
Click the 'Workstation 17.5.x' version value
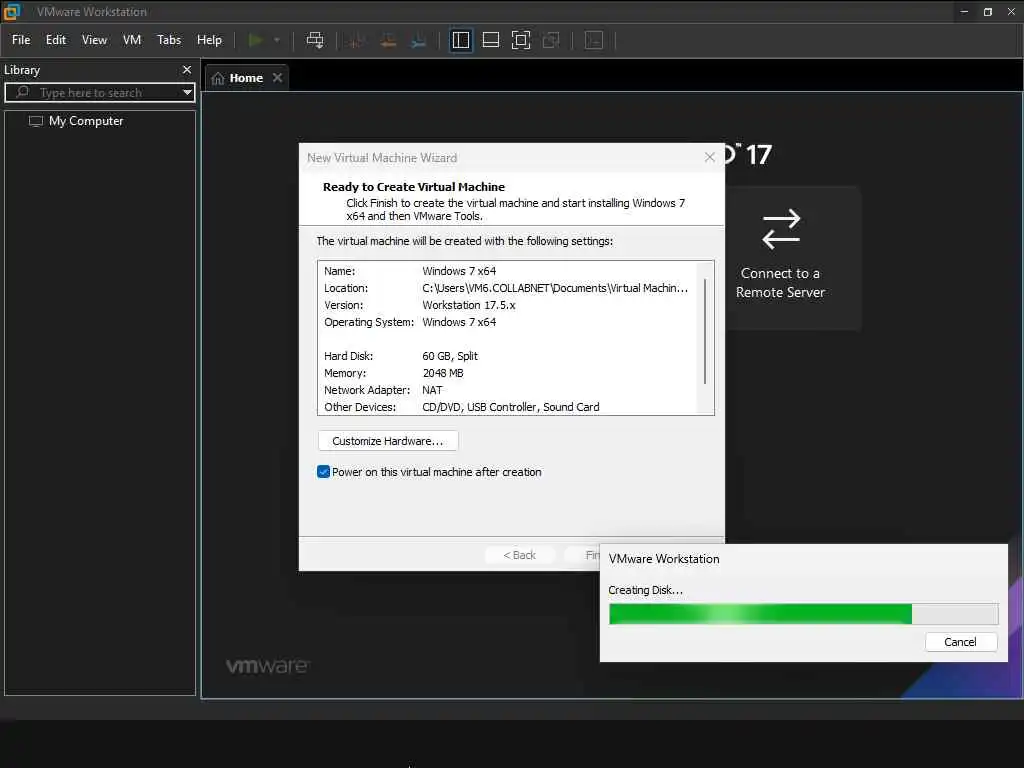tap(468, 305)
